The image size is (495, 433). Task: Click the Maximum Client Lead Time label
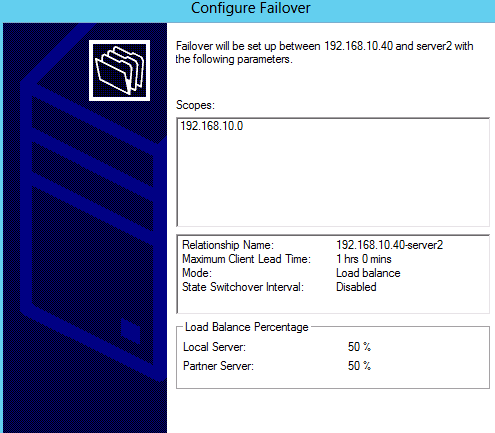tap(246, 259)
